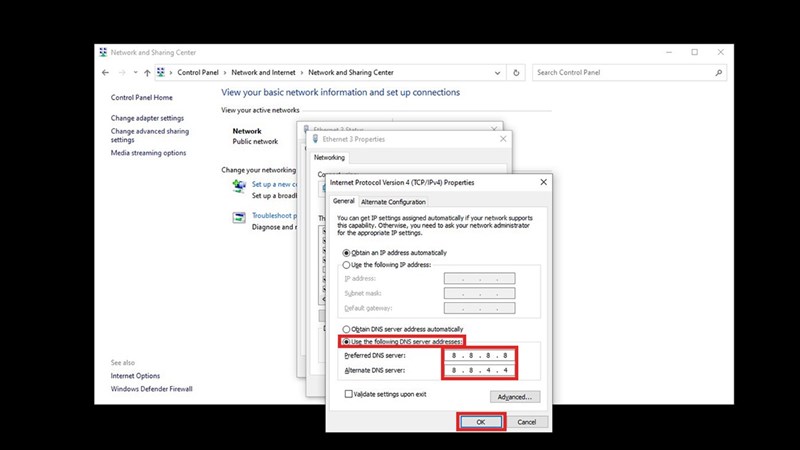Expand the address bar history dropdown
800x450 pixels.
(x=497, y=72)
